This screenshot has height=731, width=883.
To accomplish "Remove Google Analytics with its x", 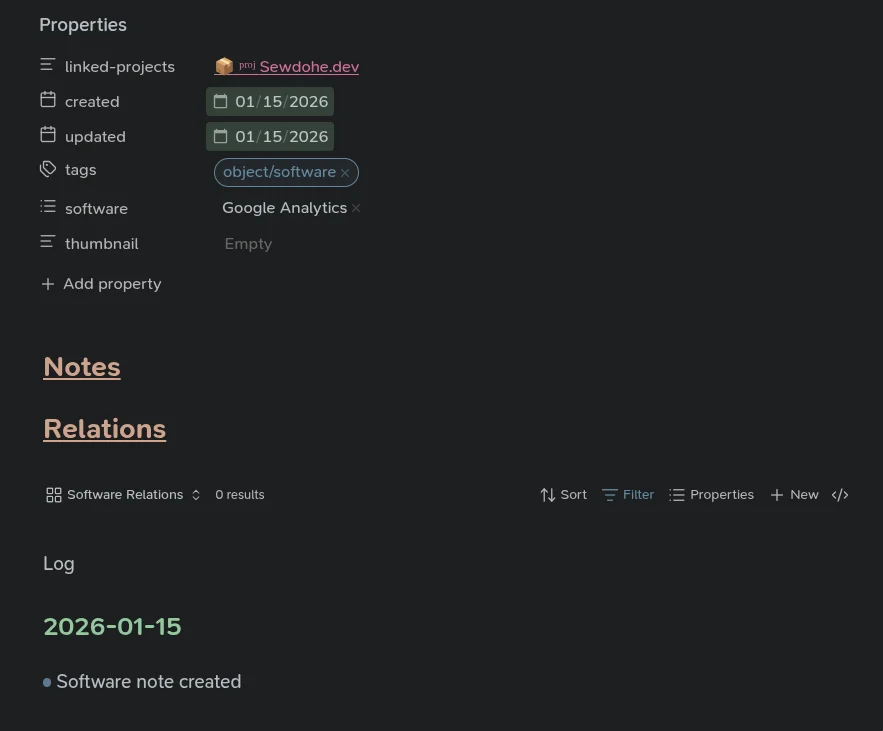I will click(355, 208).
